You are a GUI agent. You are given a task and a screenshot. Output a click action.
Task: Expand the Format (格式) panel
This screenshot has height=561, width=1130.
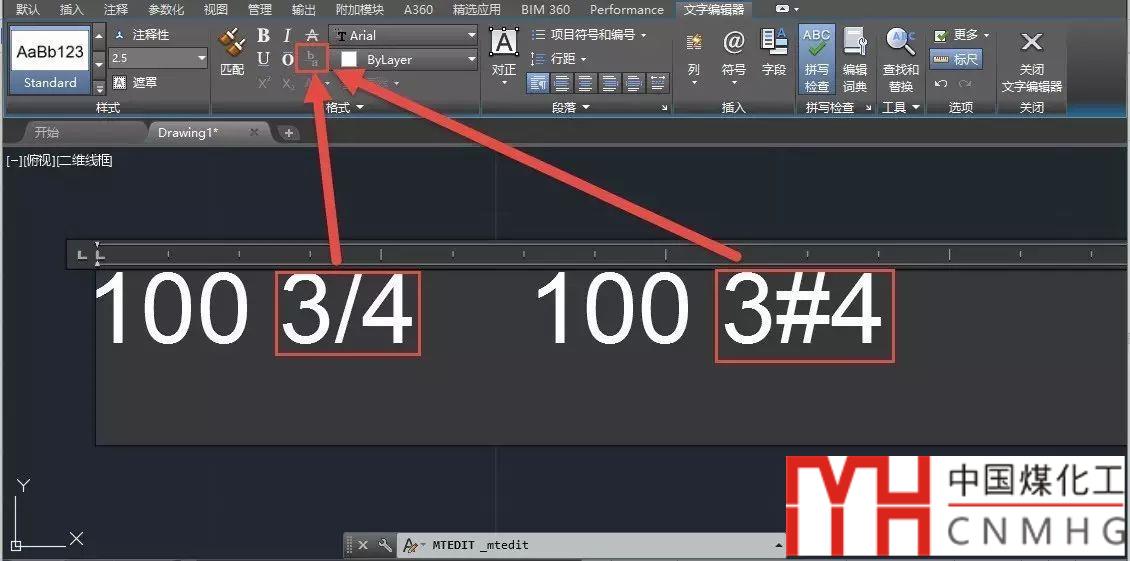pyautogui.click(x=344, y=107)
